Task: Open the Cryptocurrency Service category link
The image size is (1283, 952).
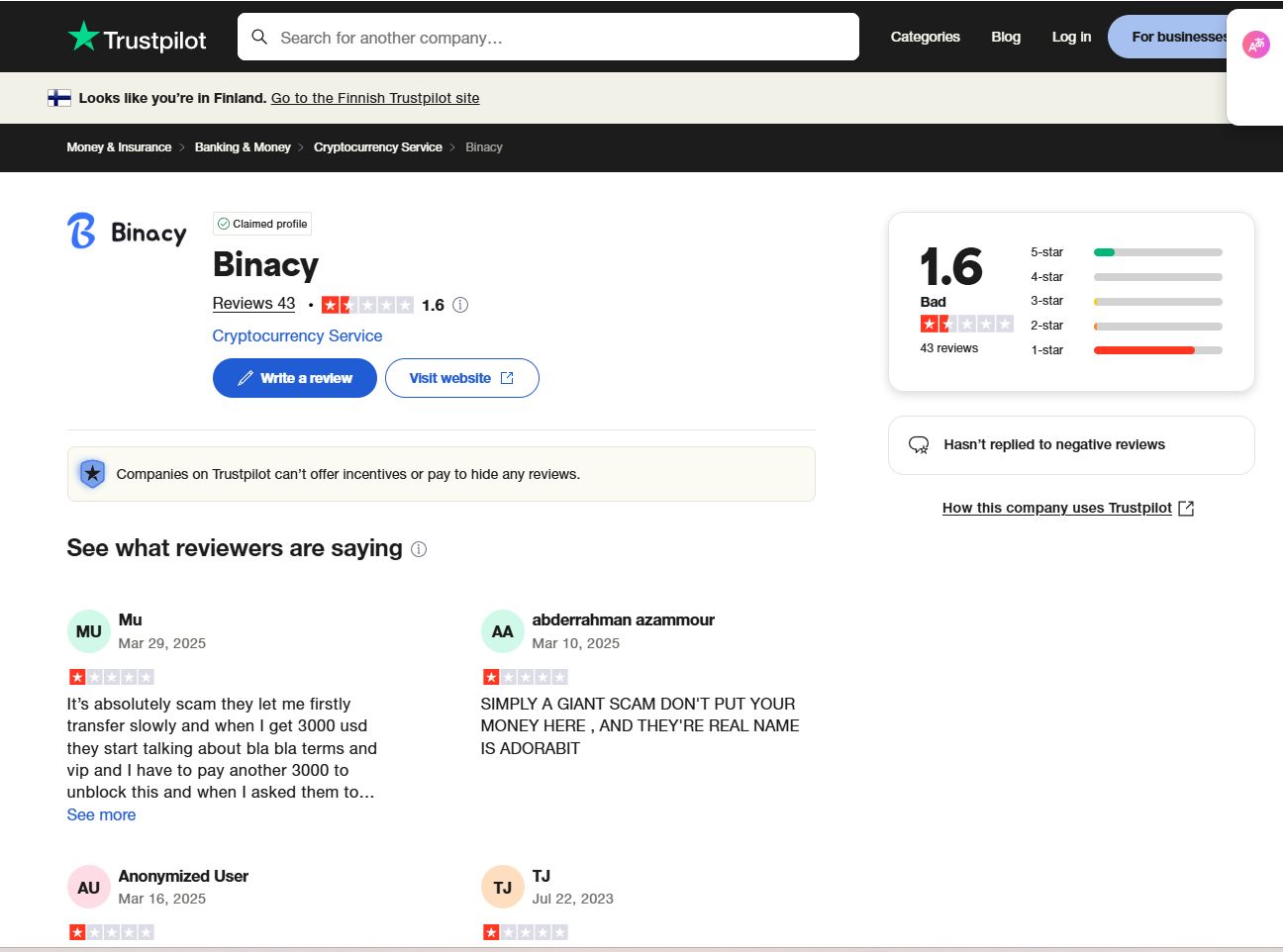Action: point(297,336)
